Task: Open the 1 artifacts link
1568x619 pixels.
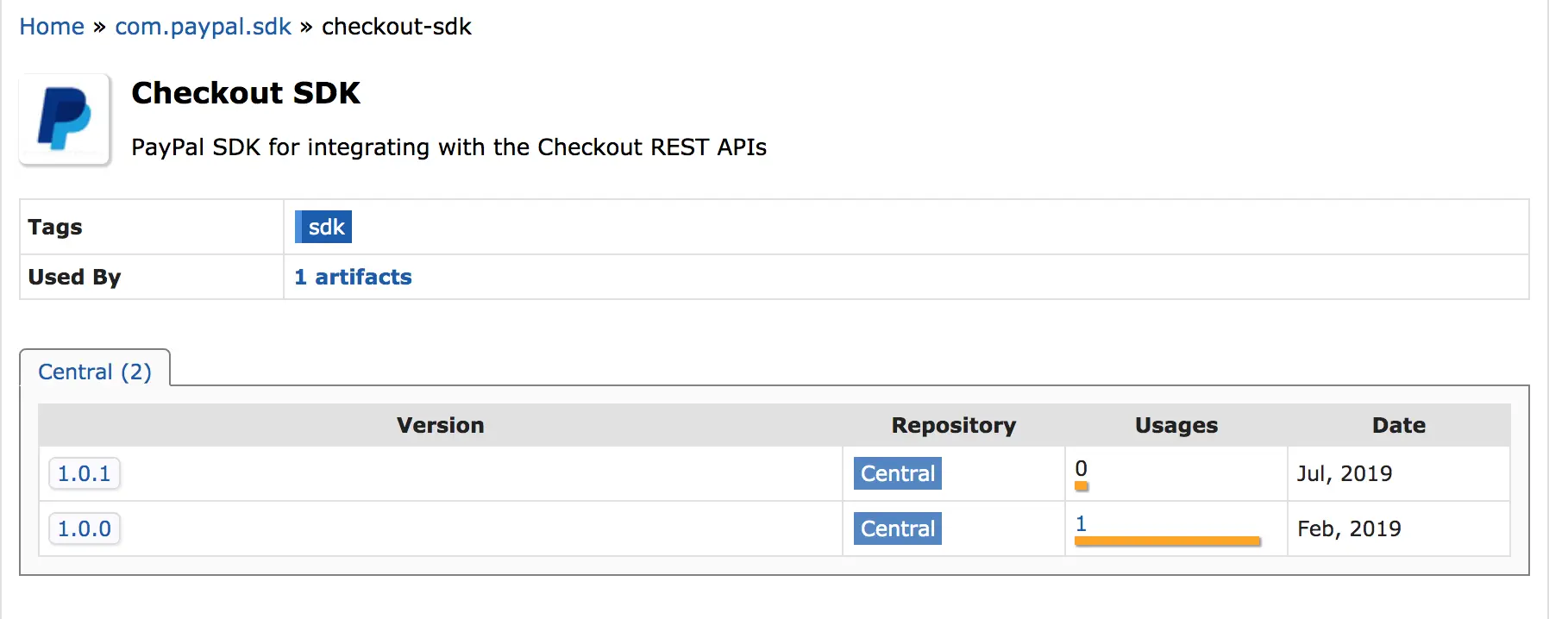Action: point(353,277)
